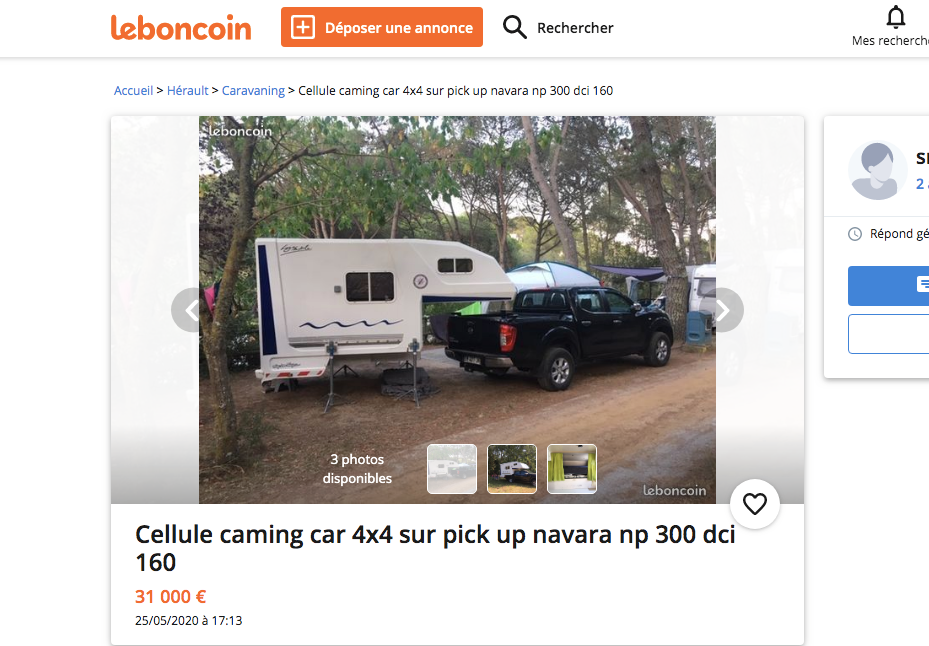Click the seller profile avatar
929x646 pixels.
[877, 171]
